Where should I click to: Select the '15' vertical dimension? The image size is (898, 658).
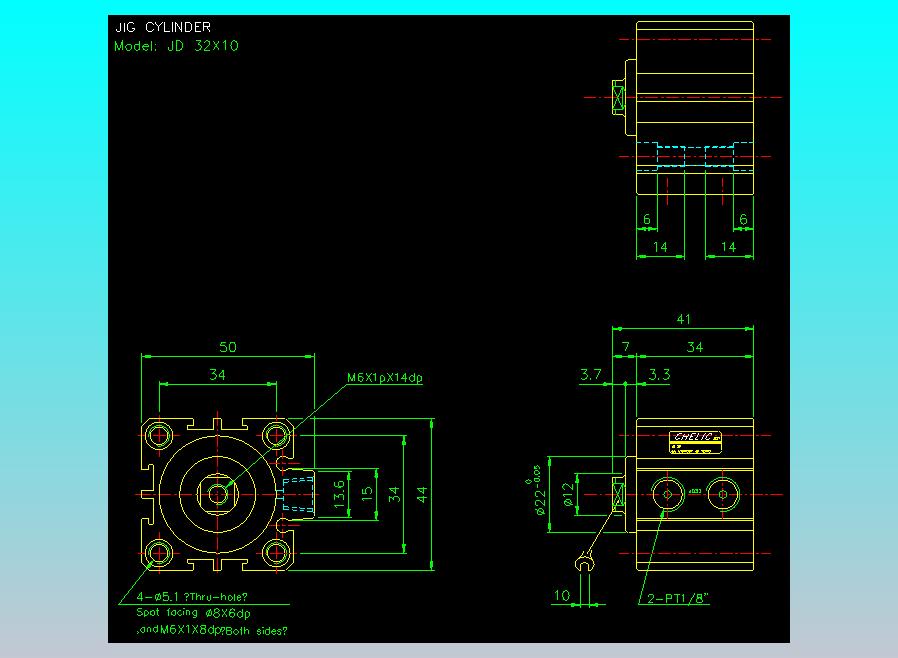[x=367, y=494]
